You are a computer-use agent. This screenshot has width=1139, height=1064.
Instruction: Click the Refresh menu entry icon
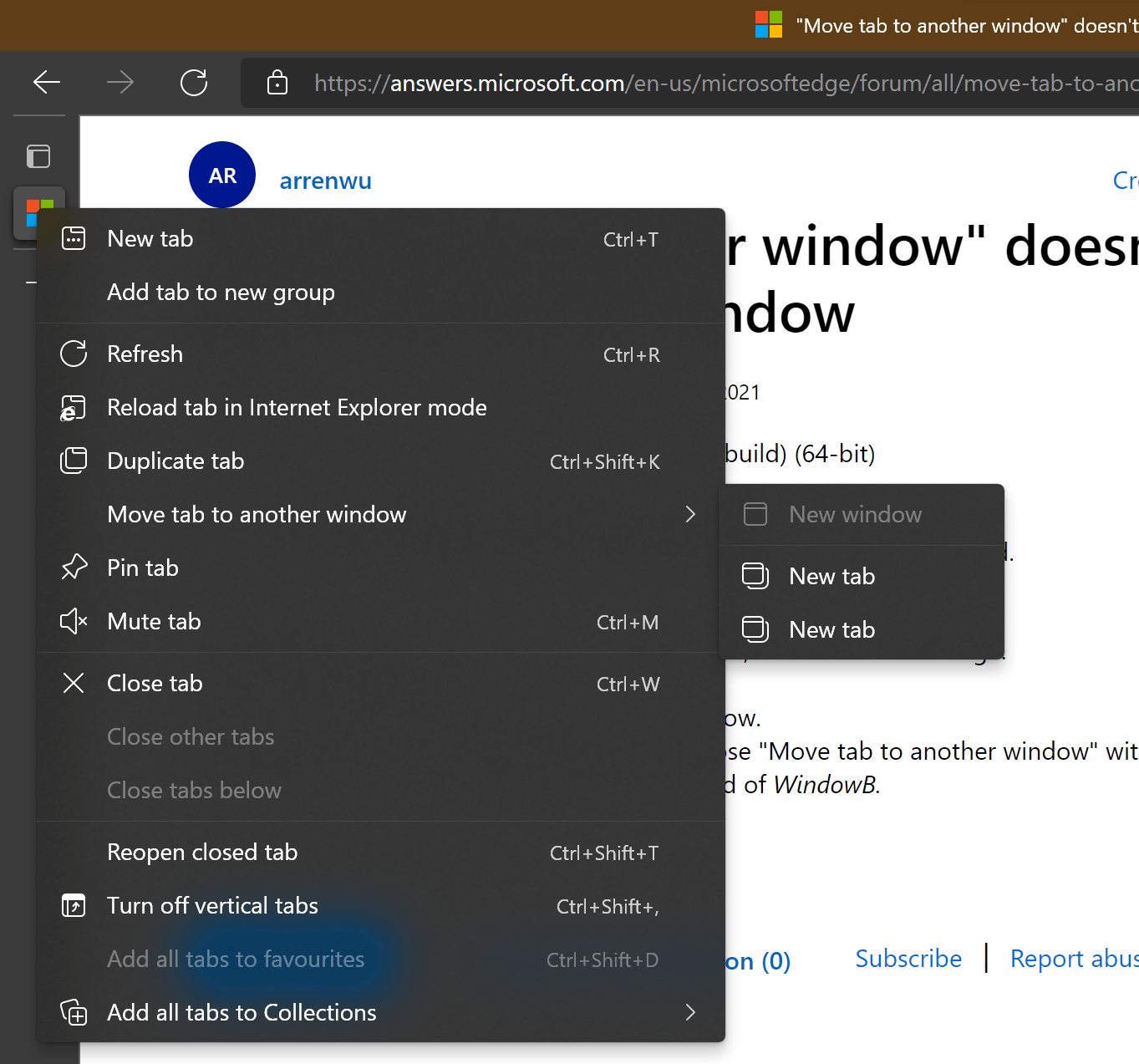coord(74,354)
